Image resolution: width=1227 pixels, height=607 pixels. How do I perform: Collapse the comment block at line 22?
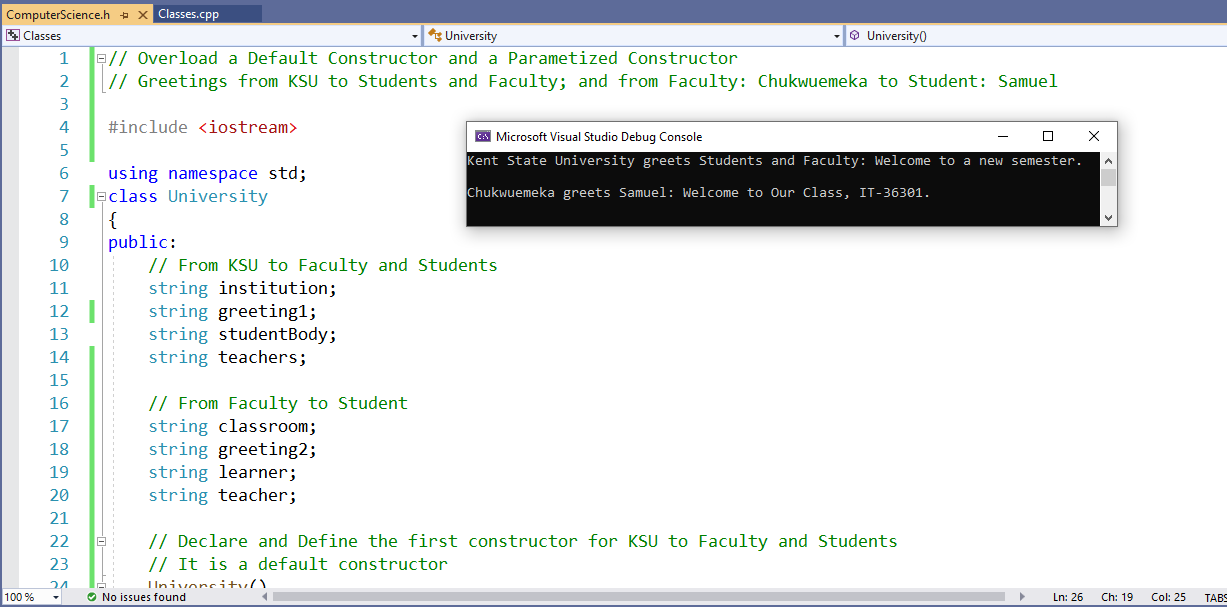tap(101, 541)
